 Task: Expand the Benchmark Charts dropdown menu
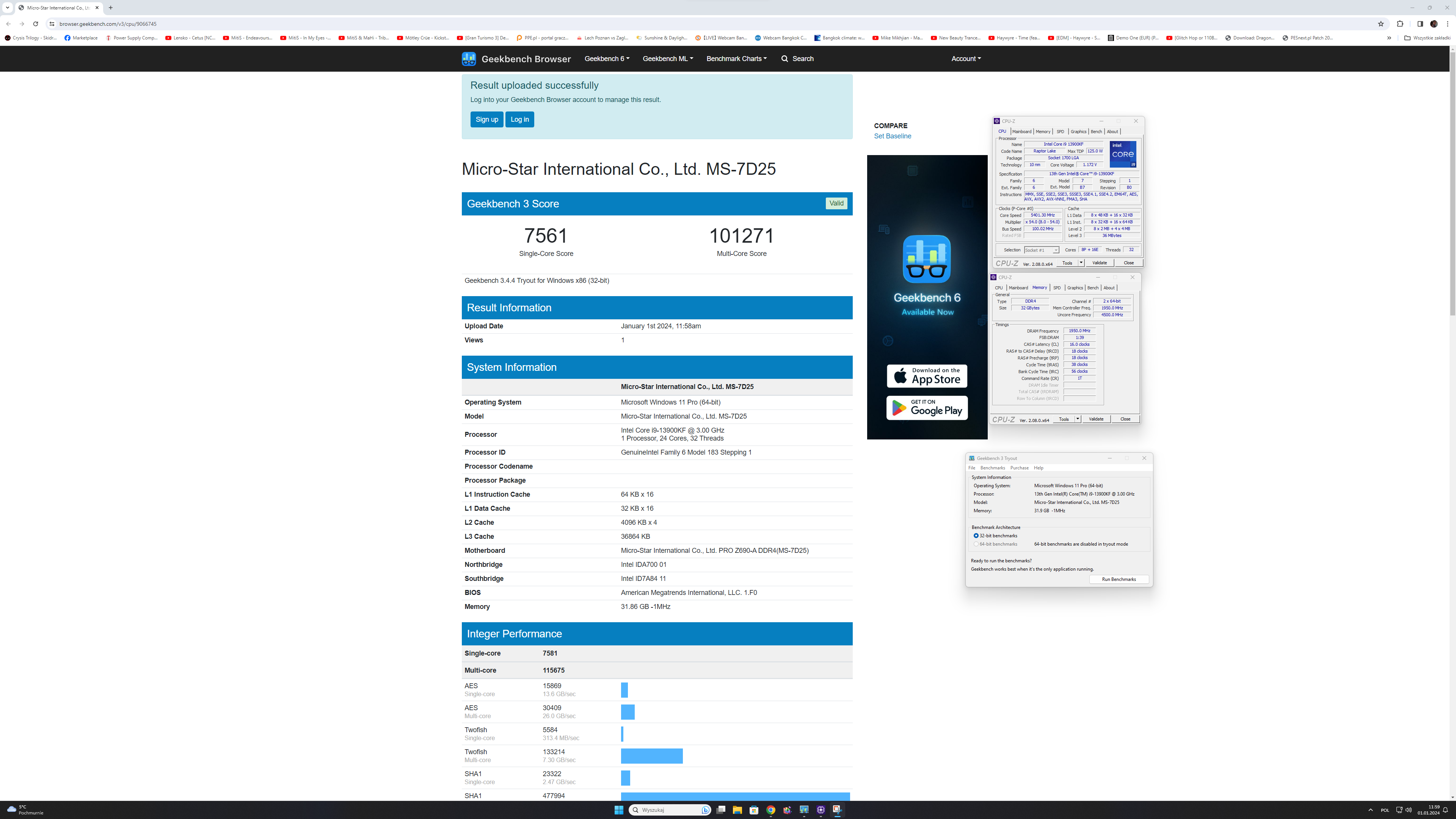[736, 59]
